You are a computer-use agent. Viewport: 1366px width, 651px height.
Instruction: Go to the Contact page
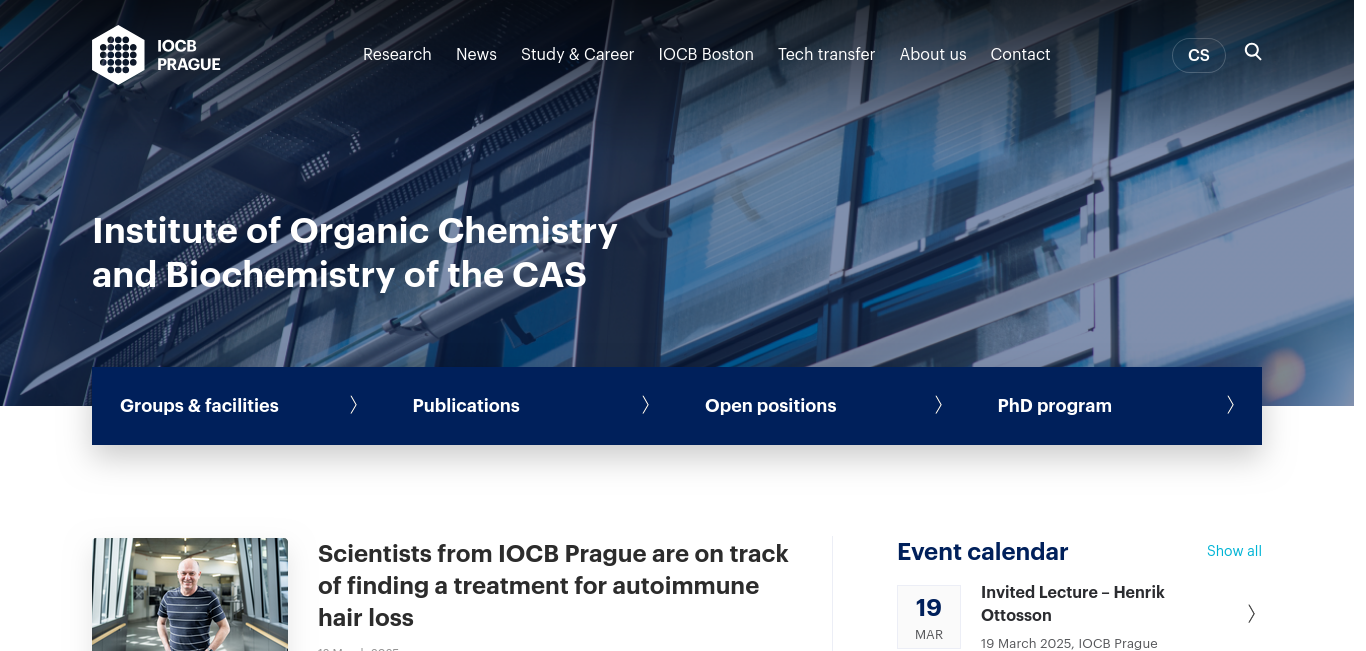pyautogui.click(x=1020, y=54)
